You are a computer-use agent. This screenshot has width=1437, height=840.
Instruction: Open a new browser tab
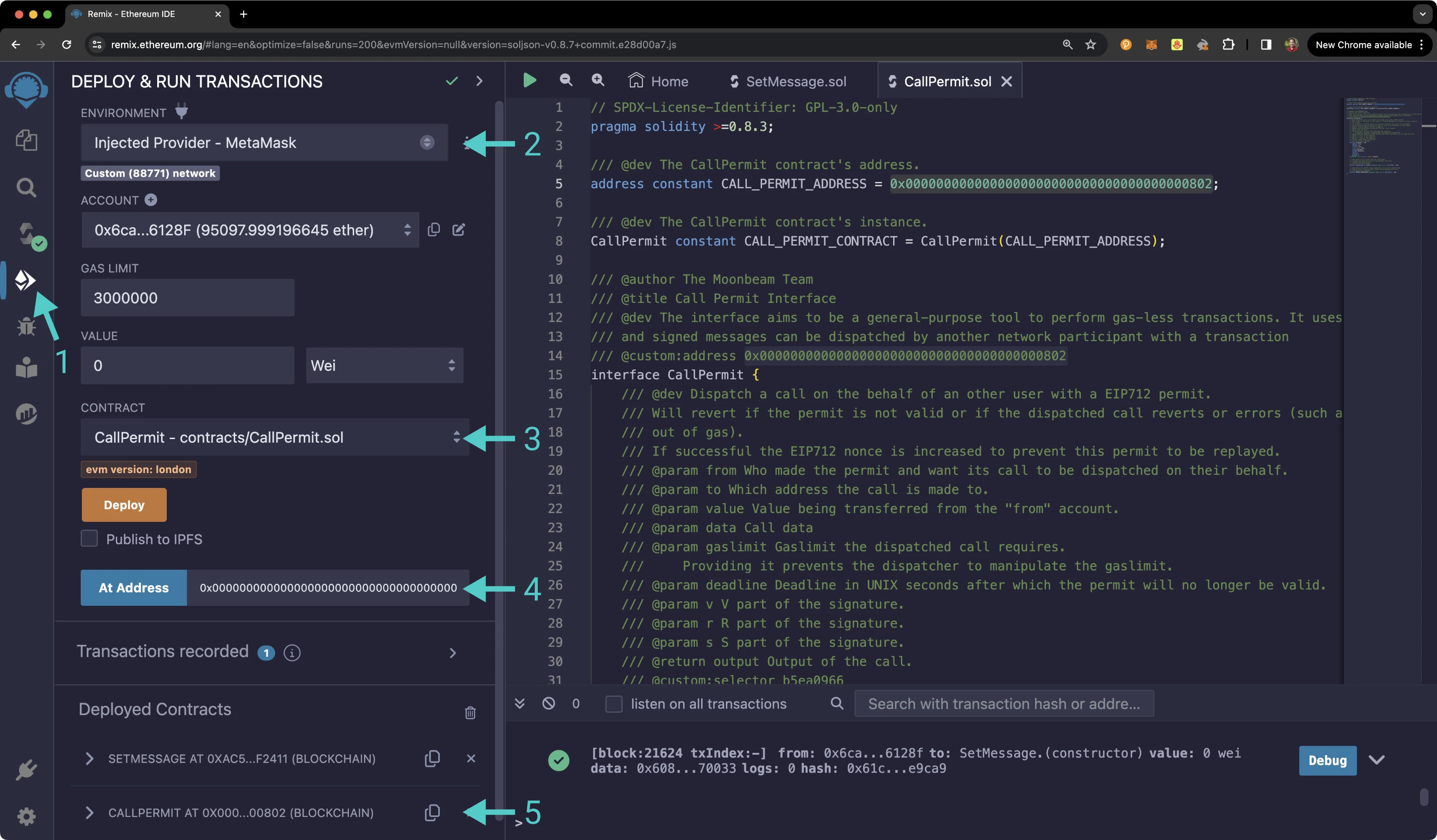pyautogui.click(x=243, y=13)
